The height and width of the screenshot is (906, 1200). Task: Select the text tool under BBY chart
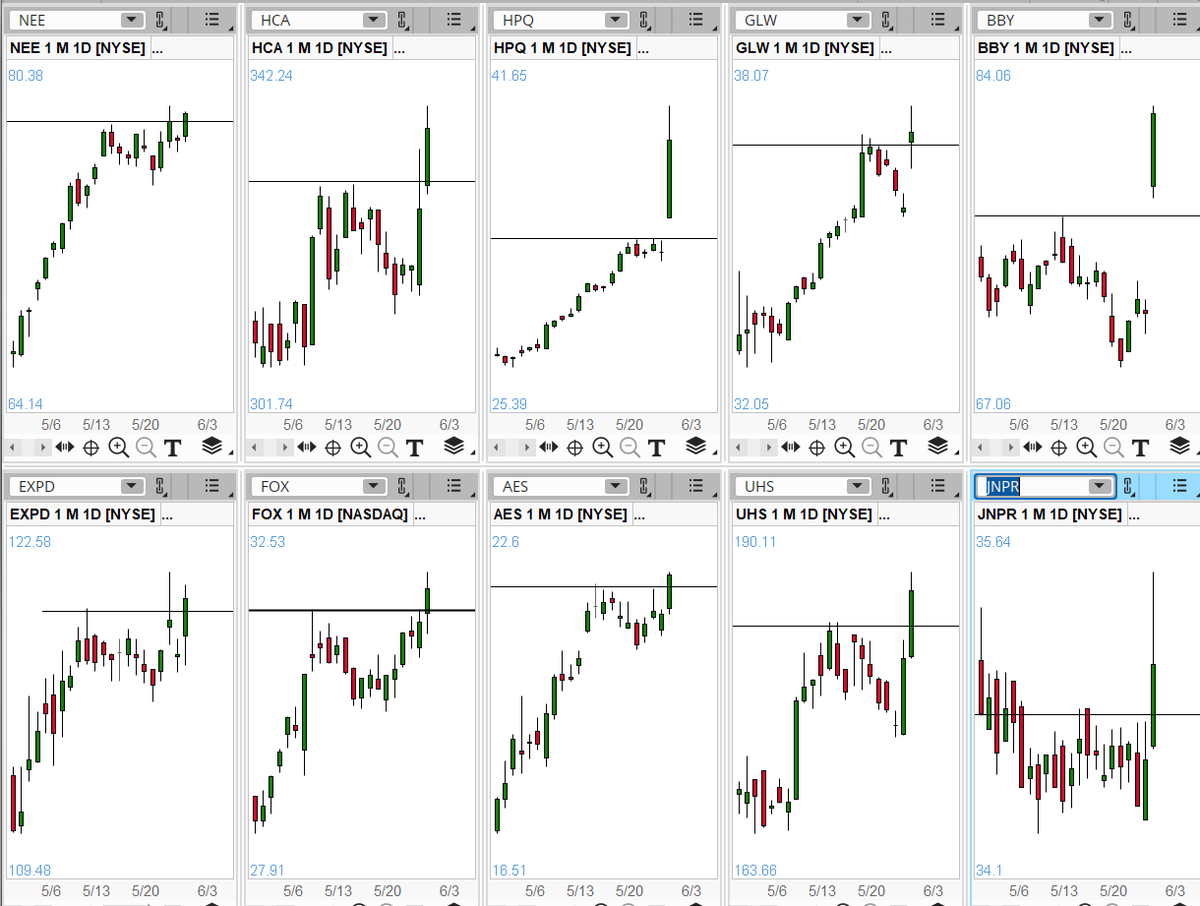1140,447
